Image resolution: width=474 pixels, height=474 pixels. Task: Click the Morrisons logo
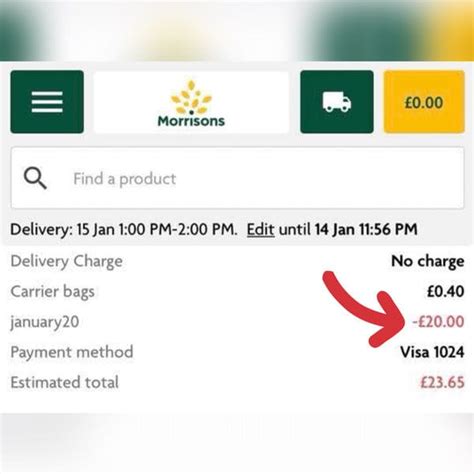click(x=191, y=102)
